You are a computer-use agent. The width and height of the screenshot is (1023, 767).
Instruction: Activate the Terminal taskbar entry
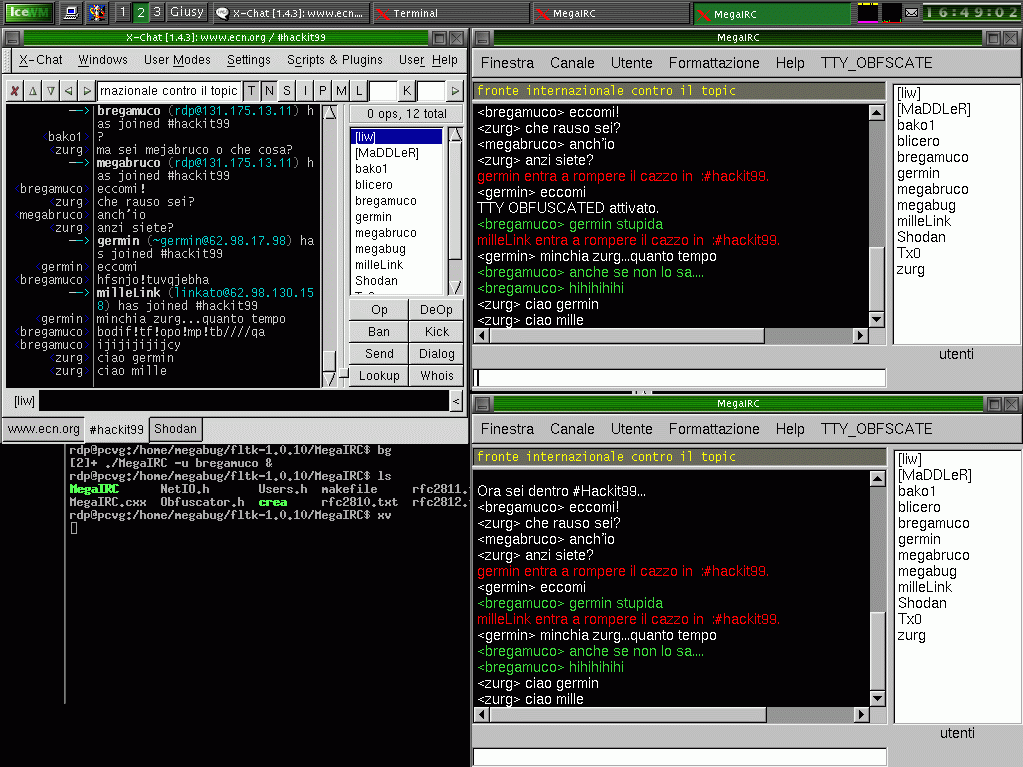[x=450, y=13]
